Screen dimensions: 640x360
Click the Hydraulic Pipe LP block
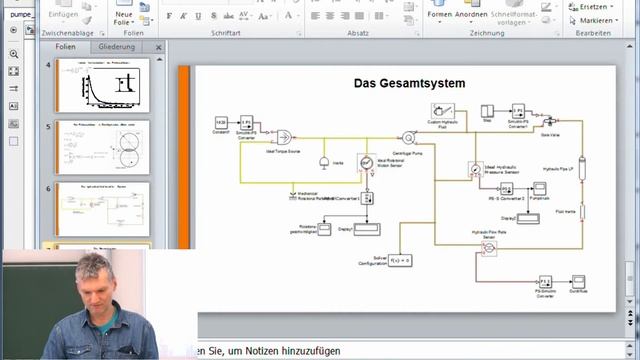point(582,168)
